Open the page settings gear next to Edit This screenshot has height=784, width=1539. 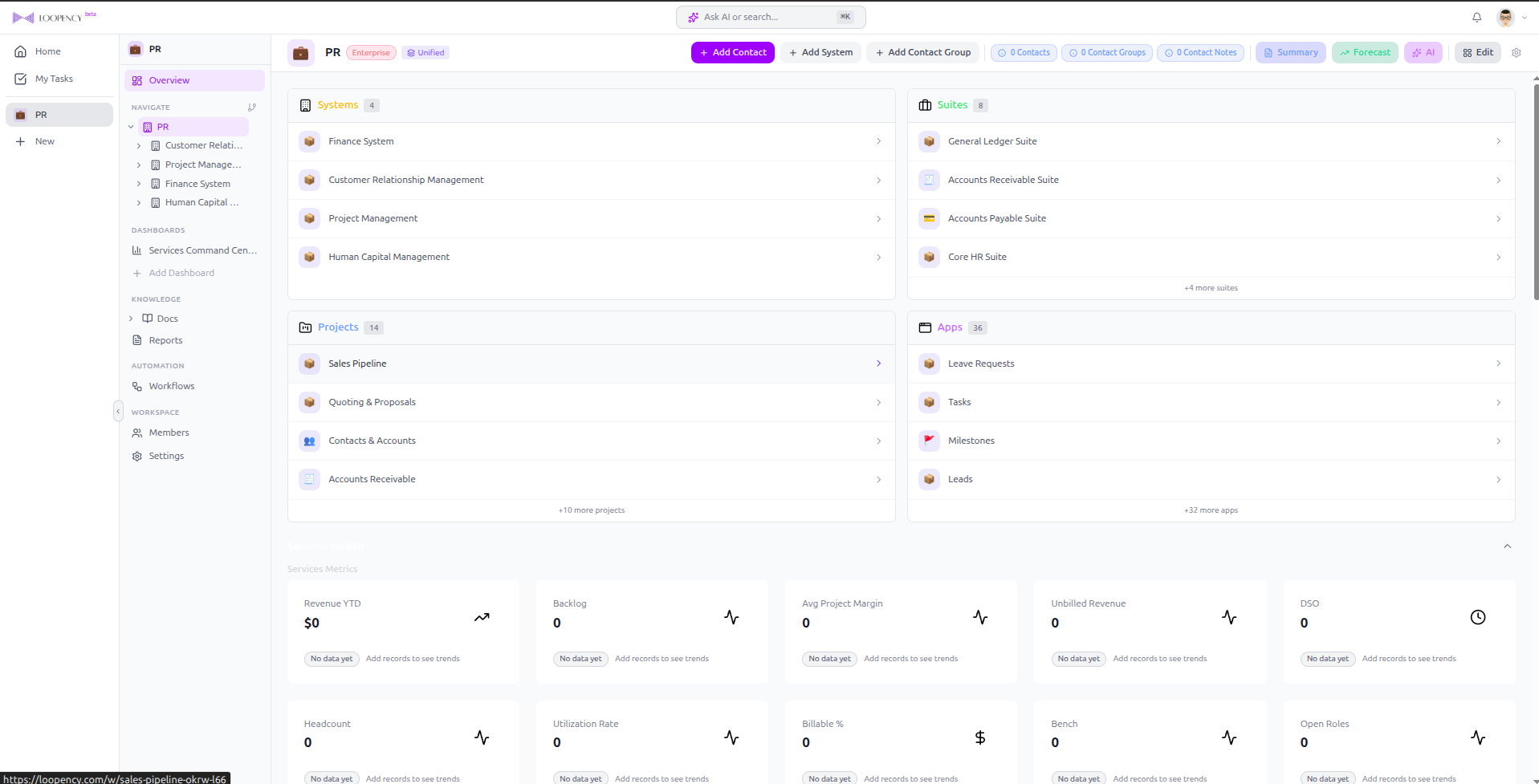click(x=1516, y=52)
